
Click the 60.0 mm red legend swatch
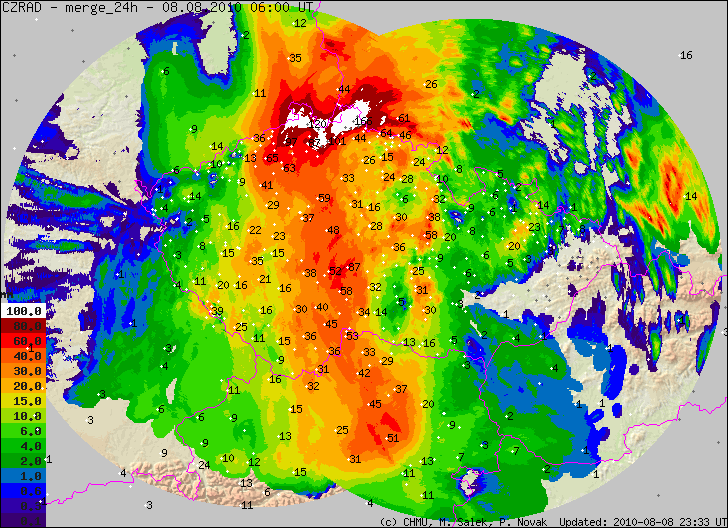pos(23,341)
